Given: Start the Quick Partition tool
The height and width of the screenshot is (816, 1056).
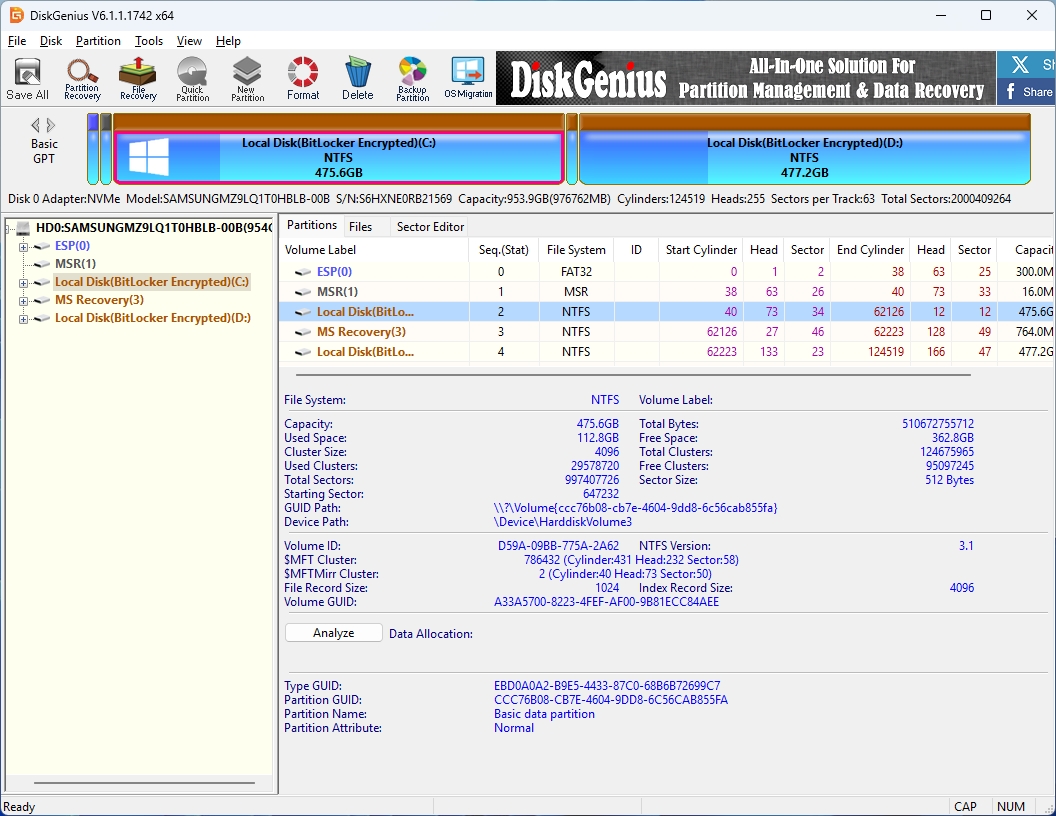Looking at the screenshot, I should pos(193,78).
